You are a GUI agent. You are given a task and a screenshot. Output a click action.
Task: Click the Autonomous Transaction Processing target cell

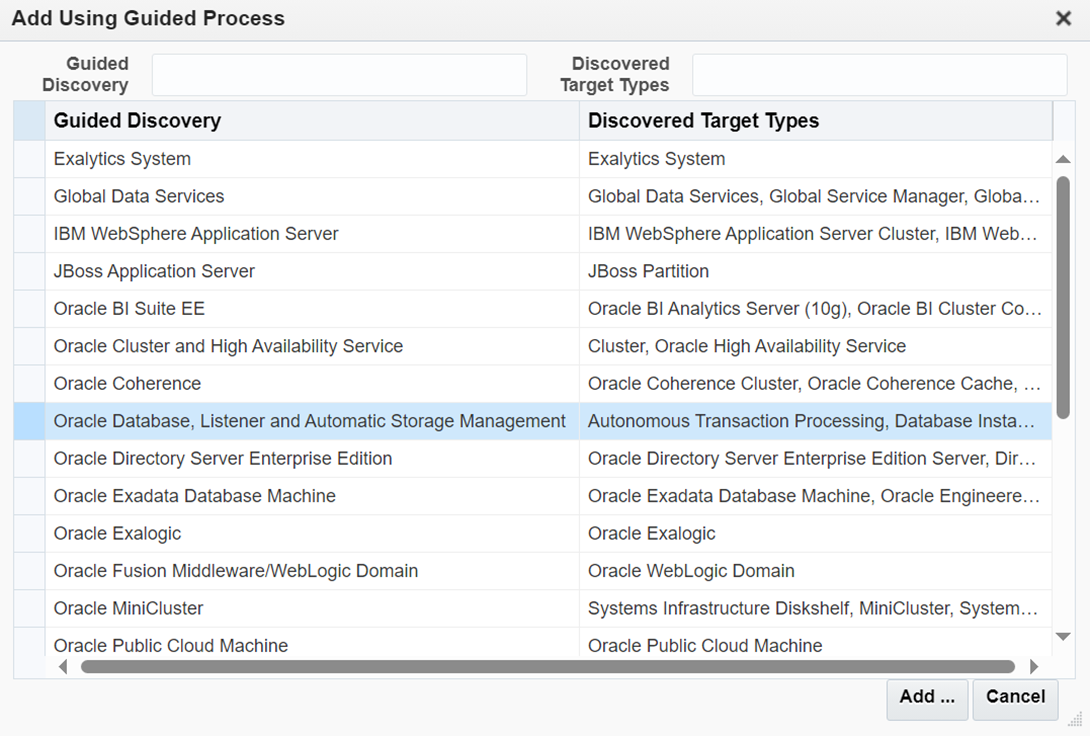815,421
